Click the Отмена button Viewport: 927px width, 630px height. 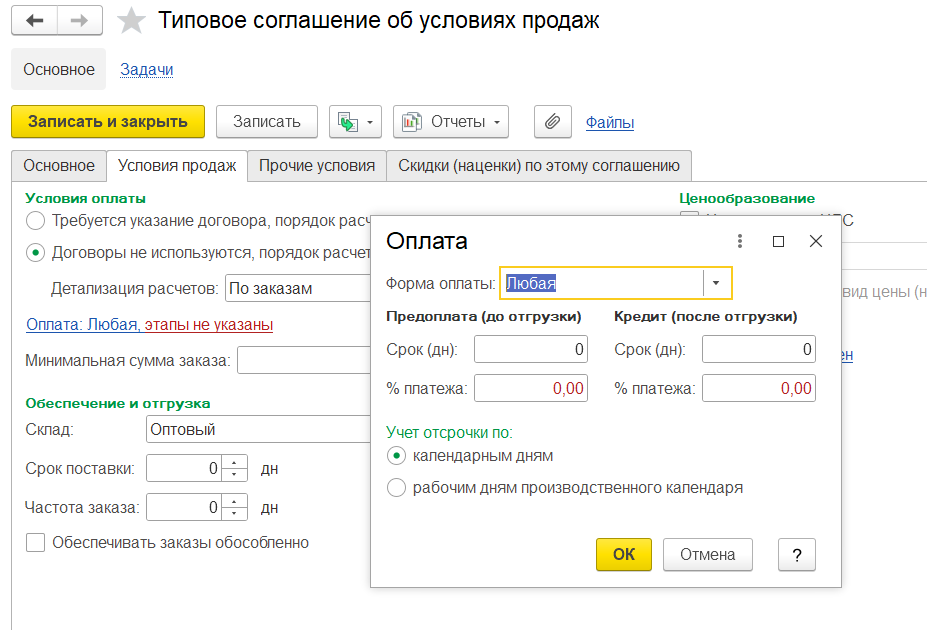(x=708, y=554)
